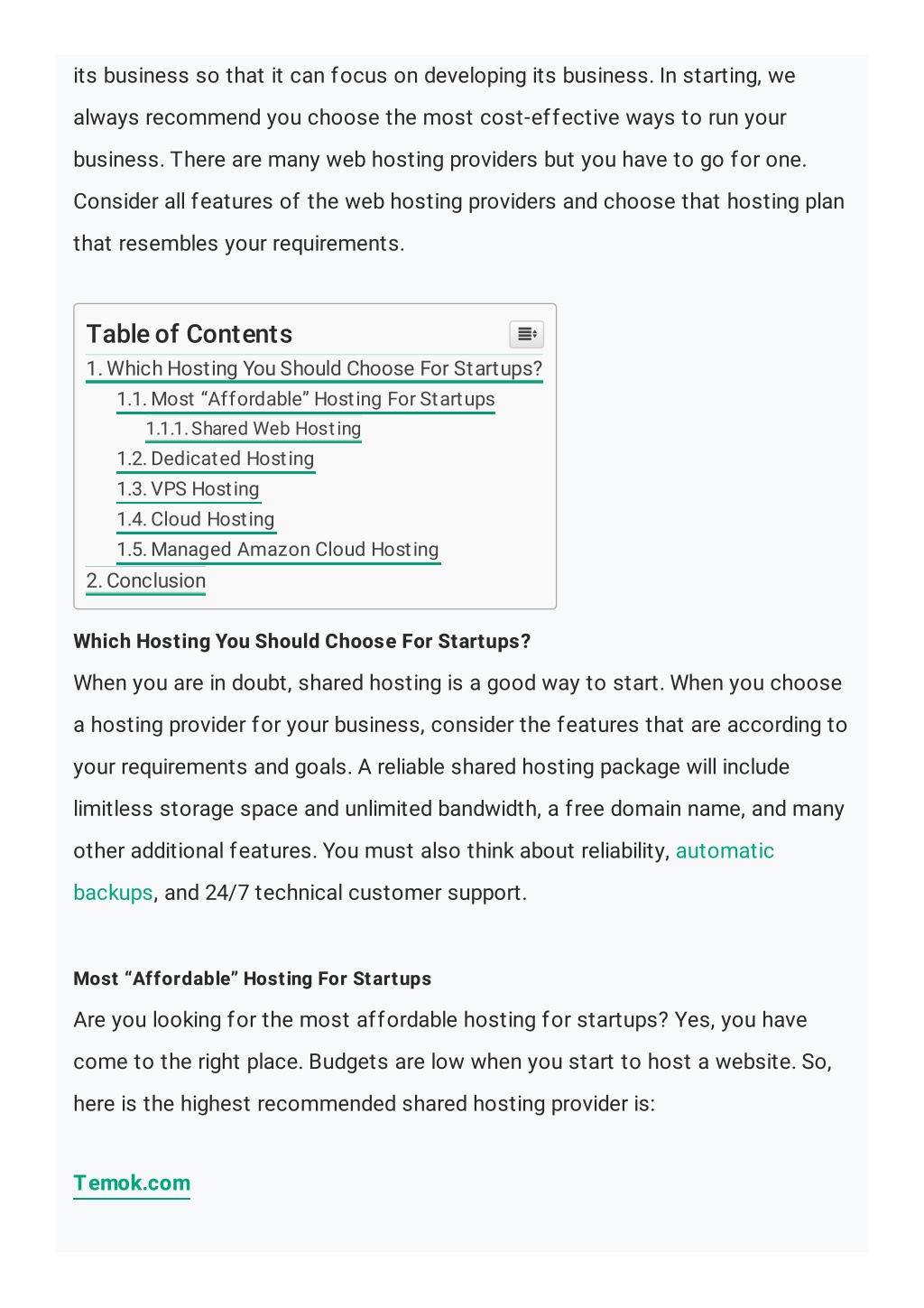
Task: Open the VPS Hosting contents entry
Action: (x=189, y=489)
